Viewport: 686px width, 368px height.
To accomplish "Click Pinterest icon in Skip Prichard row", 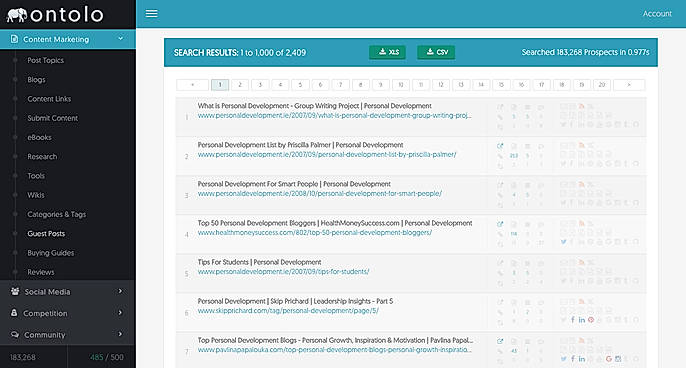I will [x=591, y=320].
